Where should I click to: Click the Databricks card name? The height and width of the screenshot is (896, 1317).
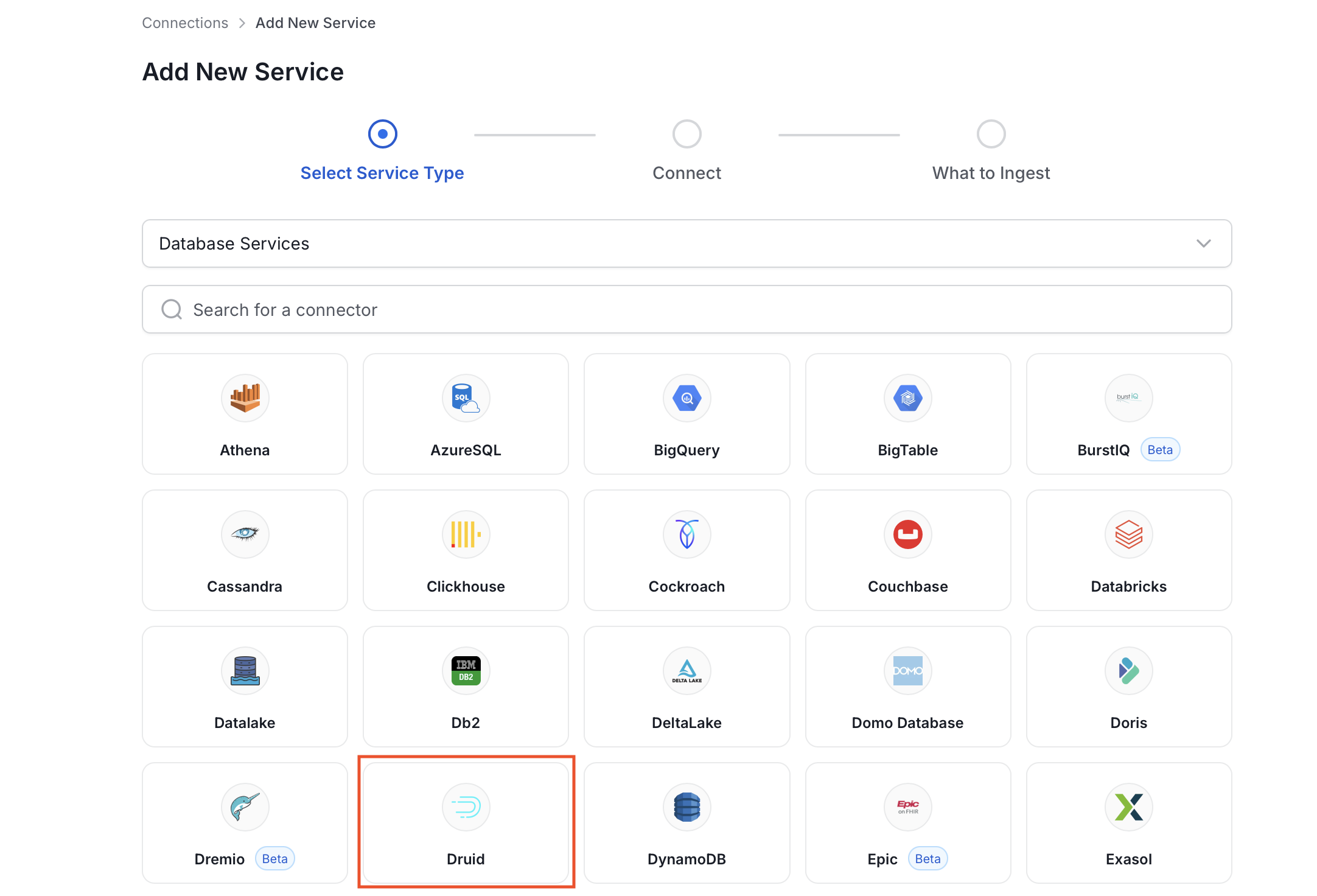coord(1129,587)
